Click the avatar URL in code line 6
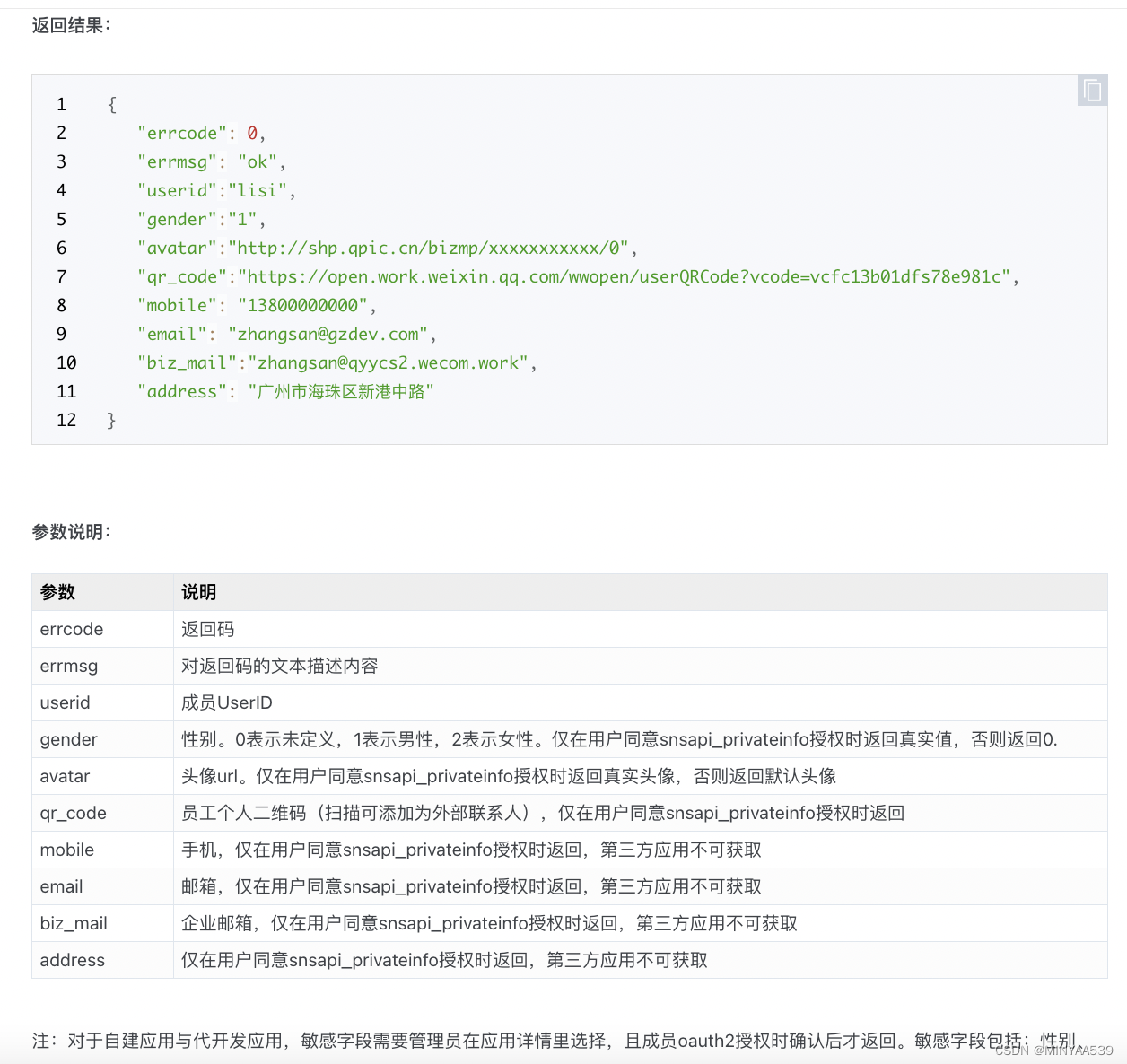This screenshot has width=1127, height=1064. point(428,248)
